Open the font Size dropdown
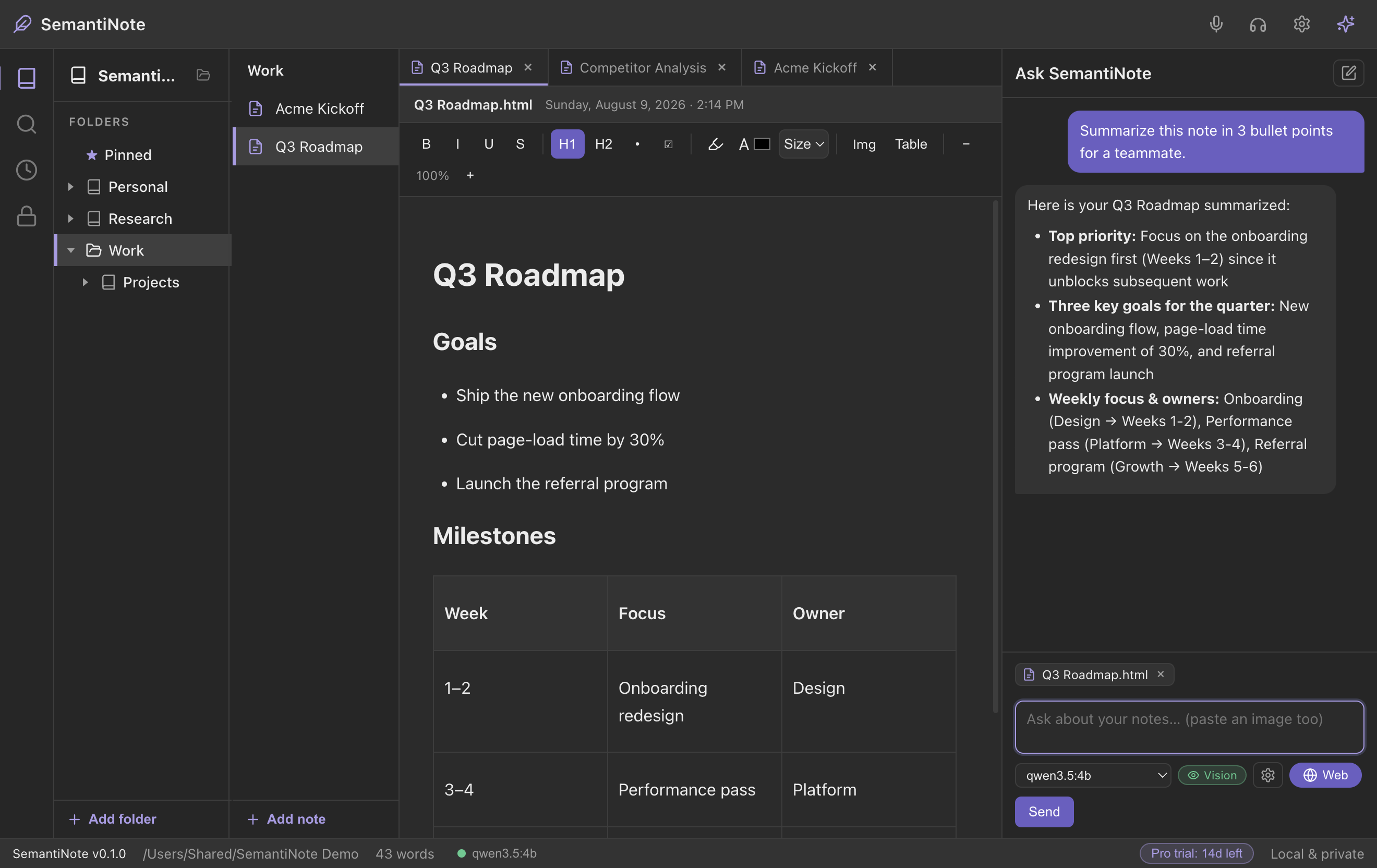The image size is (1377, 868). 803,144
